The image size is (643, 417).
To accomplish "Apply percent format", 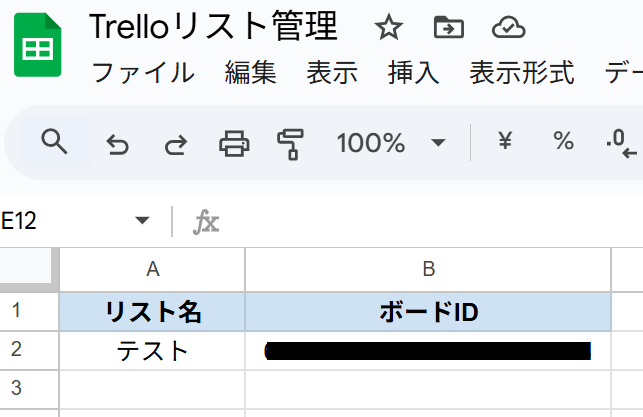I will [563, 143].
